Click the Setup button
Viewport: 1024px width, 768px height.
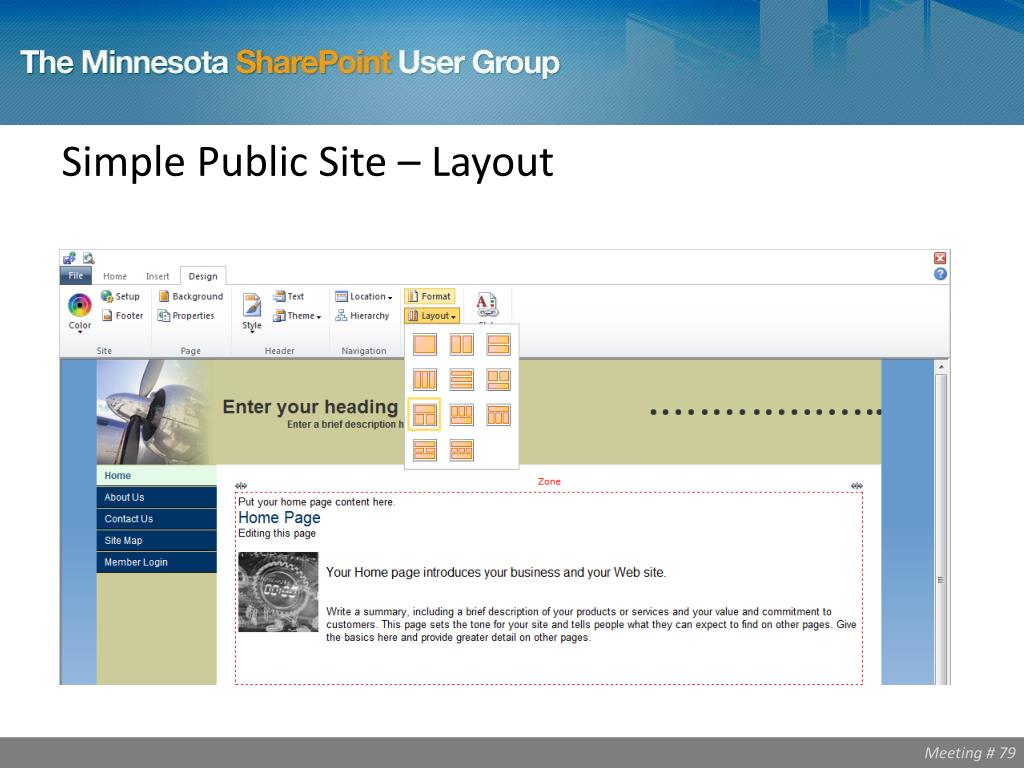point(120,296)
